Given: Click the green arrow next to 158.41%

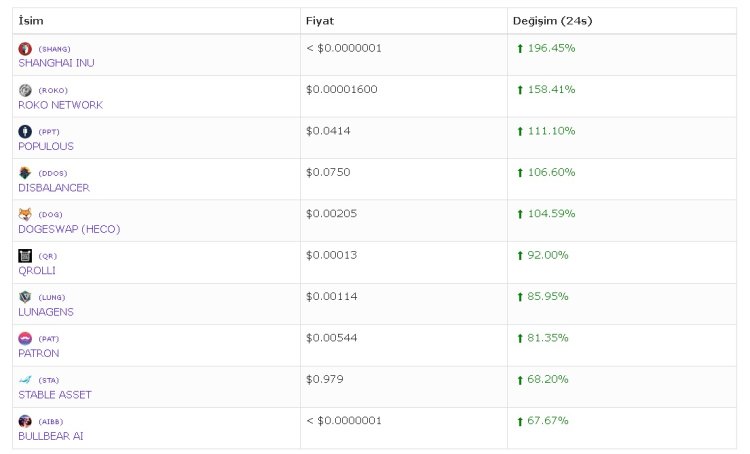Looking at the screenshot, I should tap(520, 90).
